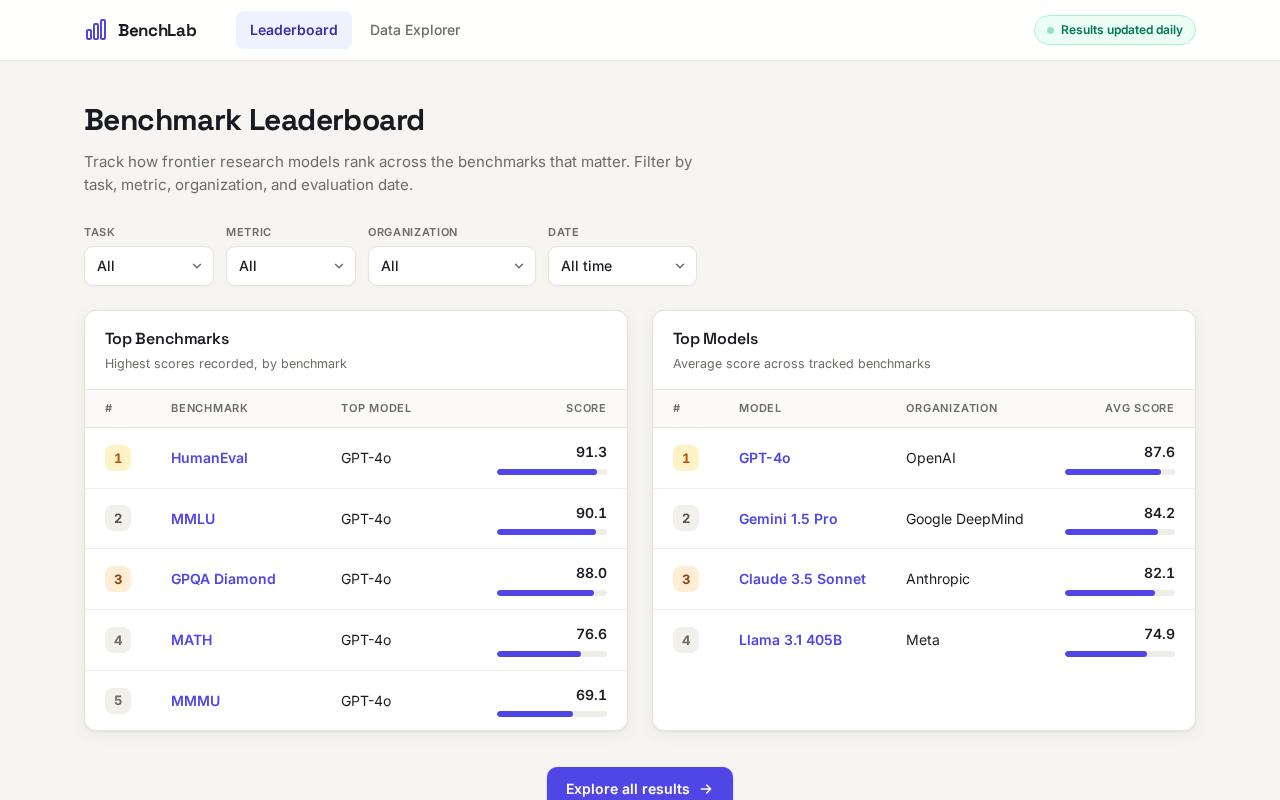1280x800 pixels.
Task: Click the GPT-4o average score bar
Action: 1120,472
